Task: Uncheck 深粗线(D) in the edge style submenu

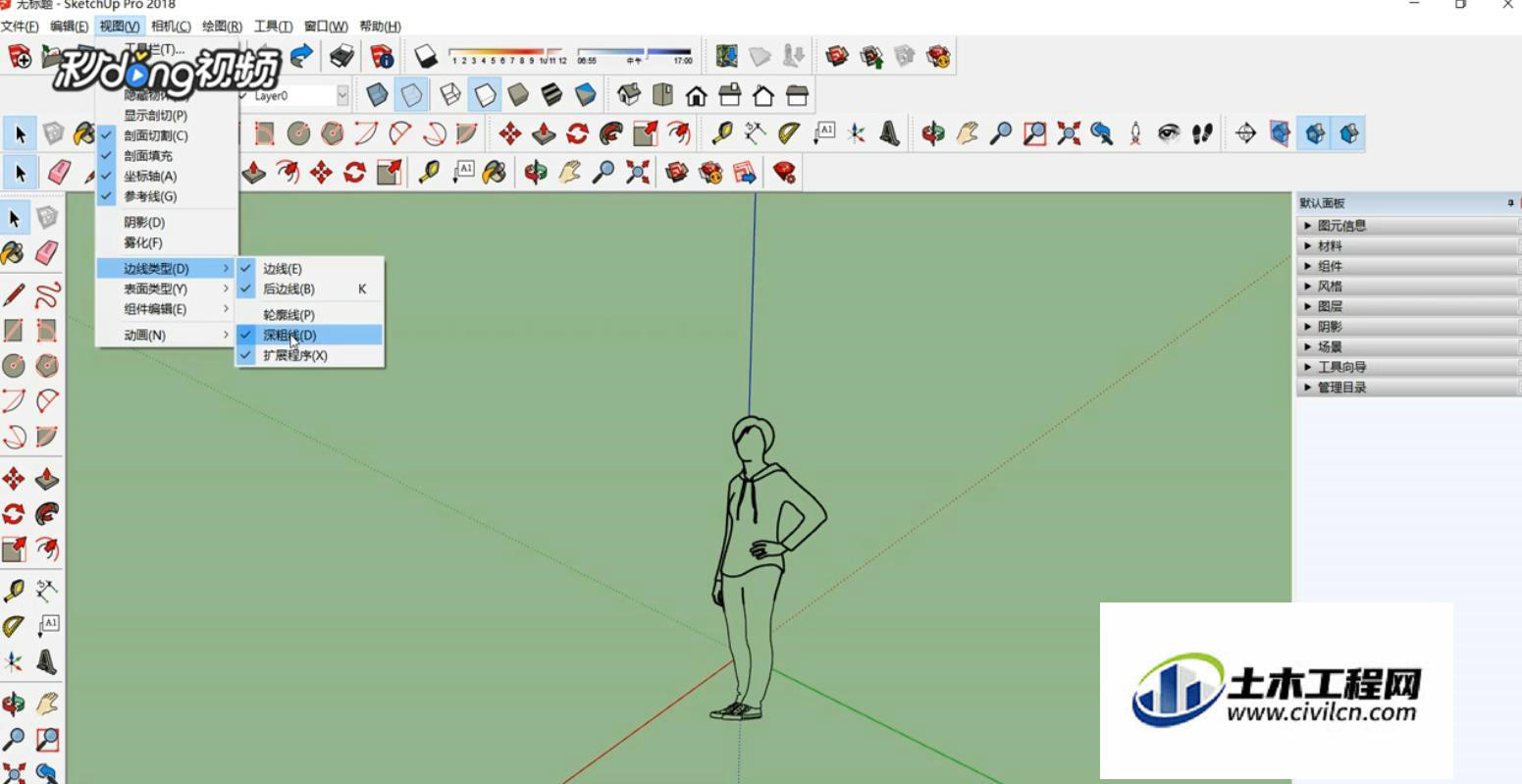Action: pyautogui.click(x=309, y=335)
